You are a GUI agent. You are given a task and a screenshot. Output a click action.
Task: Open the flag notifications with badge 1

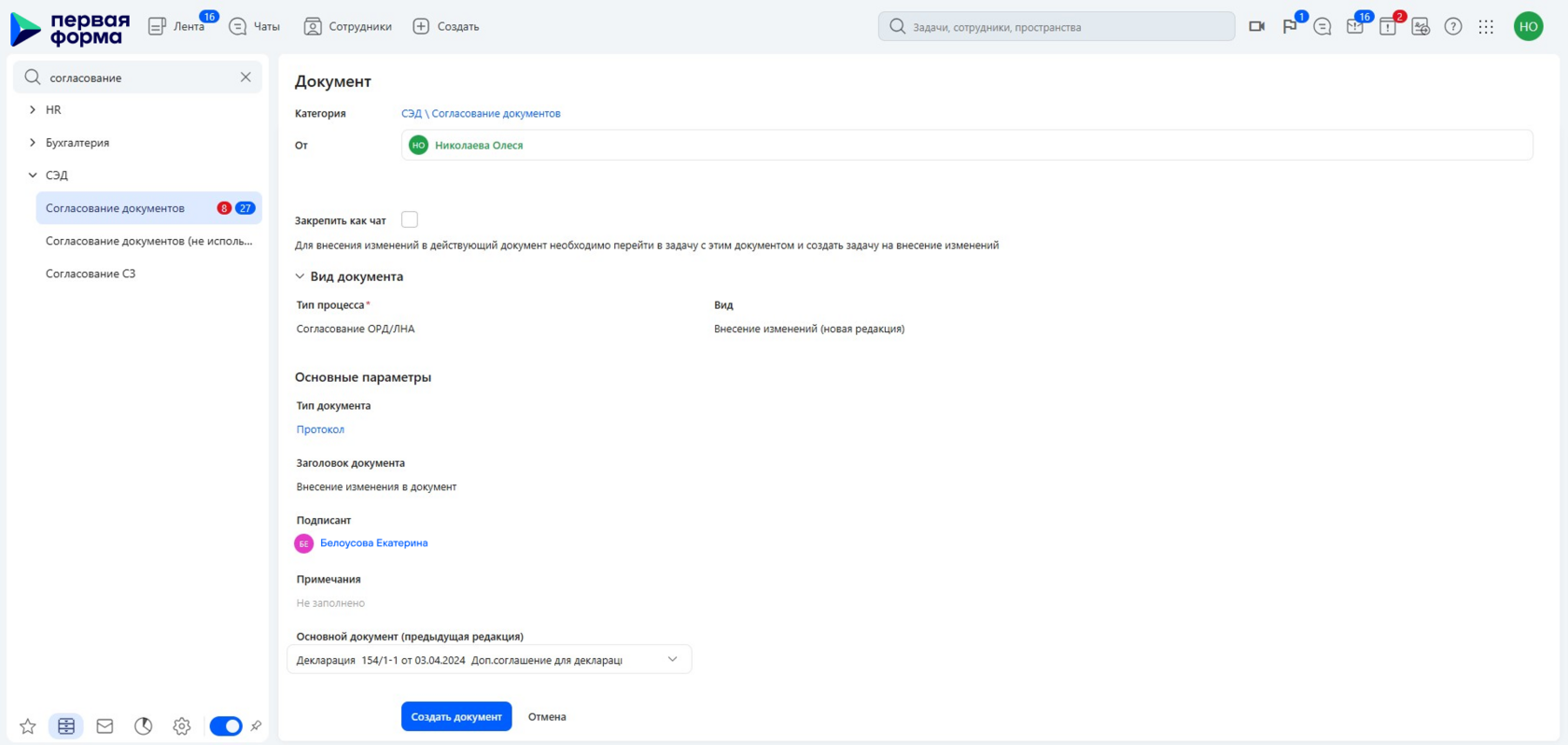click(1290, 27)
